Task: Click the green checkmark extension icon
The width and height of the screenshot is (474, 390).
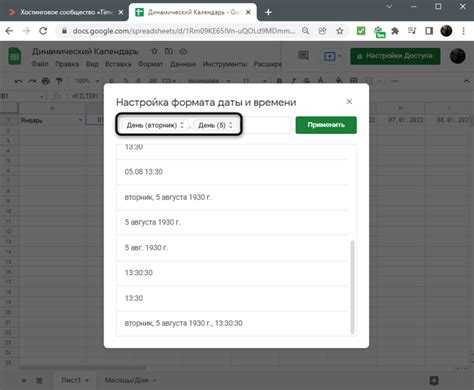Action: click(361, 31)
